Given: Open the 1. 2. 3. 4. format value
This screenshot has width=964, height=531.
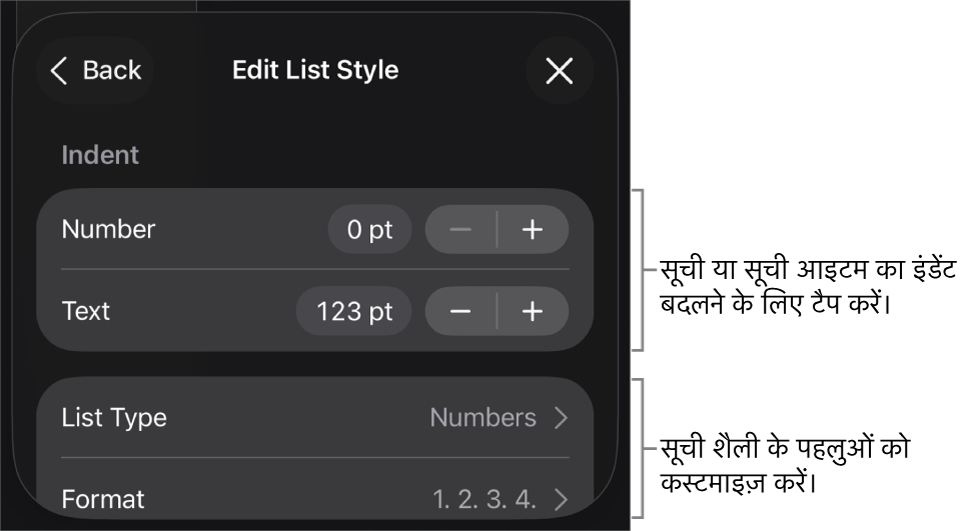Looking at the screenshot, I should click(x=484, y=499).
